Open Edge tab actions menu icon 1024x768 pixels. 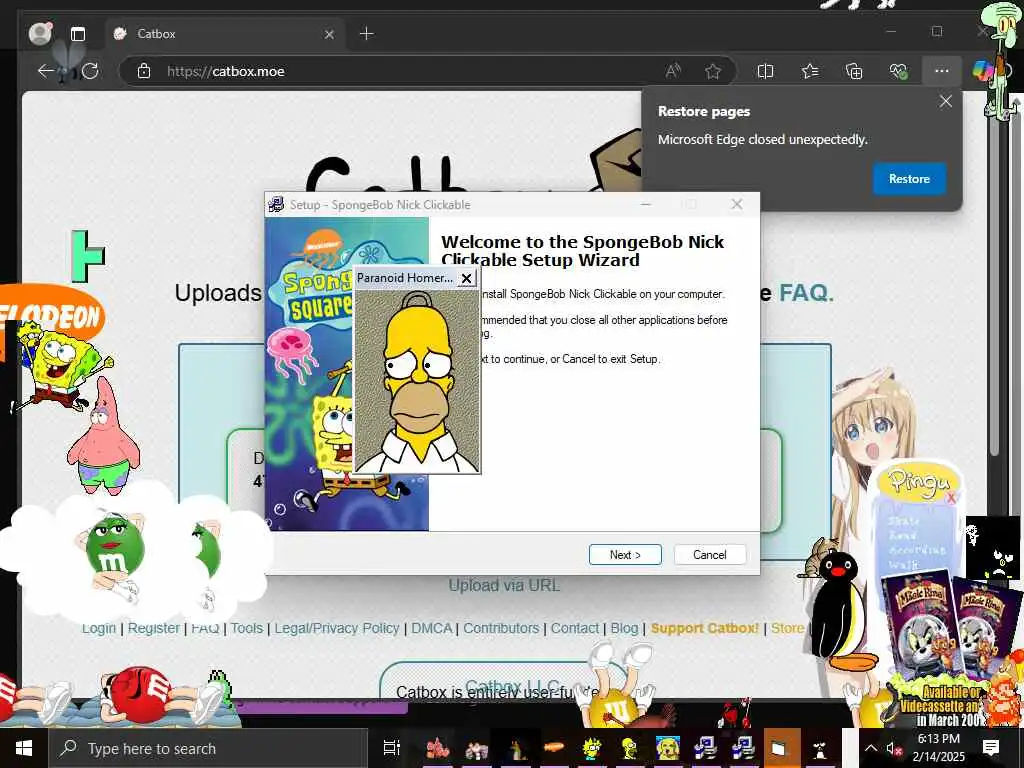[x=78, y=34]
